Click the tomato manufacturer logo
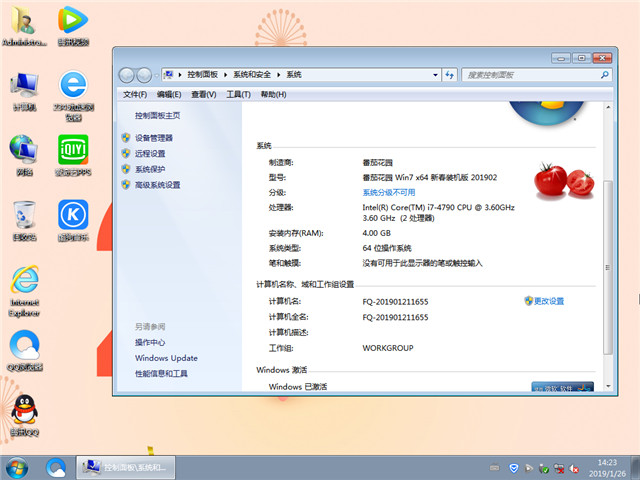Screen dimensions: 640x480 (x=564, y=181)
